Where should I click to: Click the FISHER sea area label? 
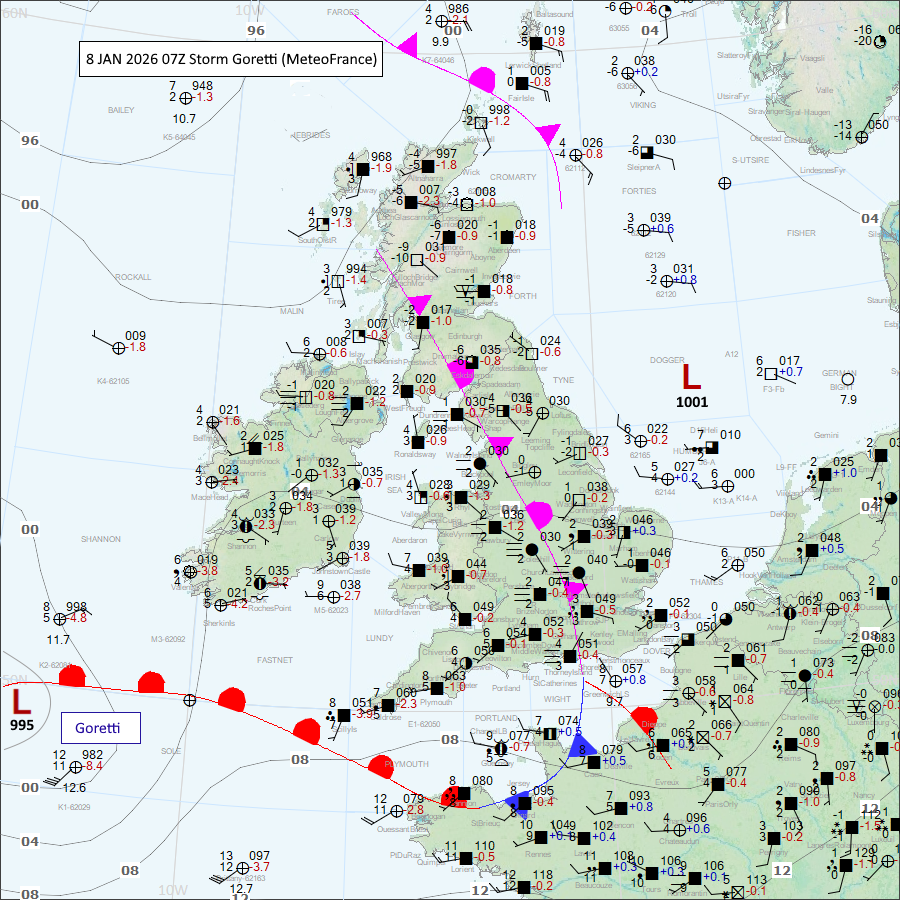point(801,233)
